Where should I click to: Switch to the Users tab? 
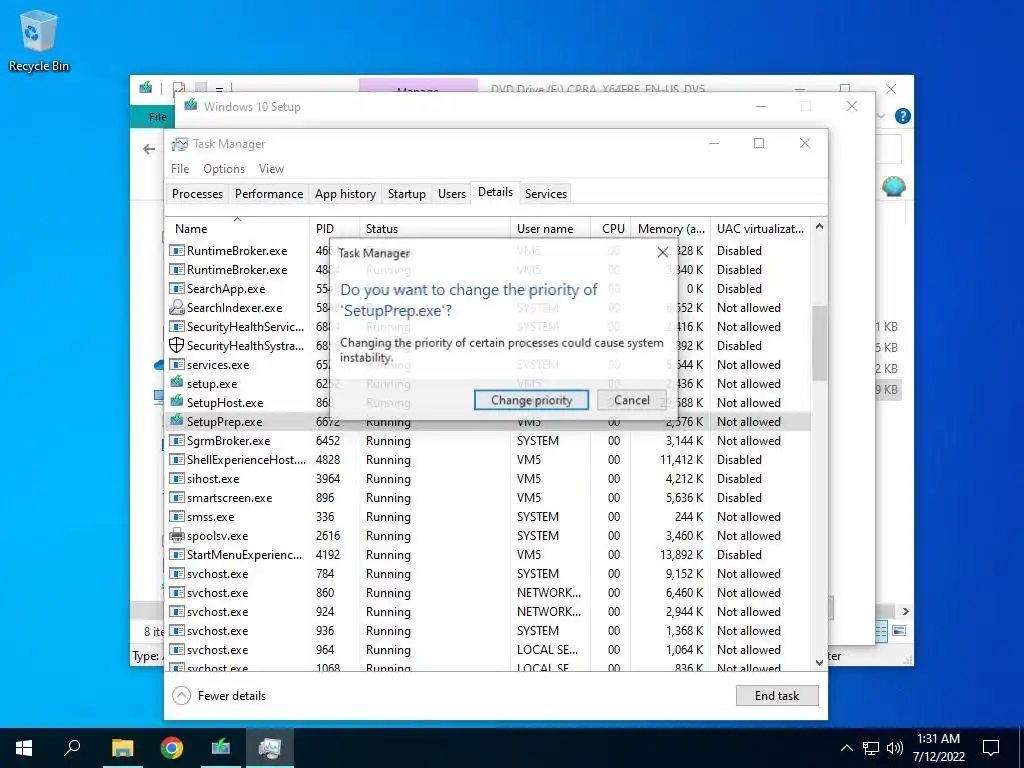coord(451,193)
